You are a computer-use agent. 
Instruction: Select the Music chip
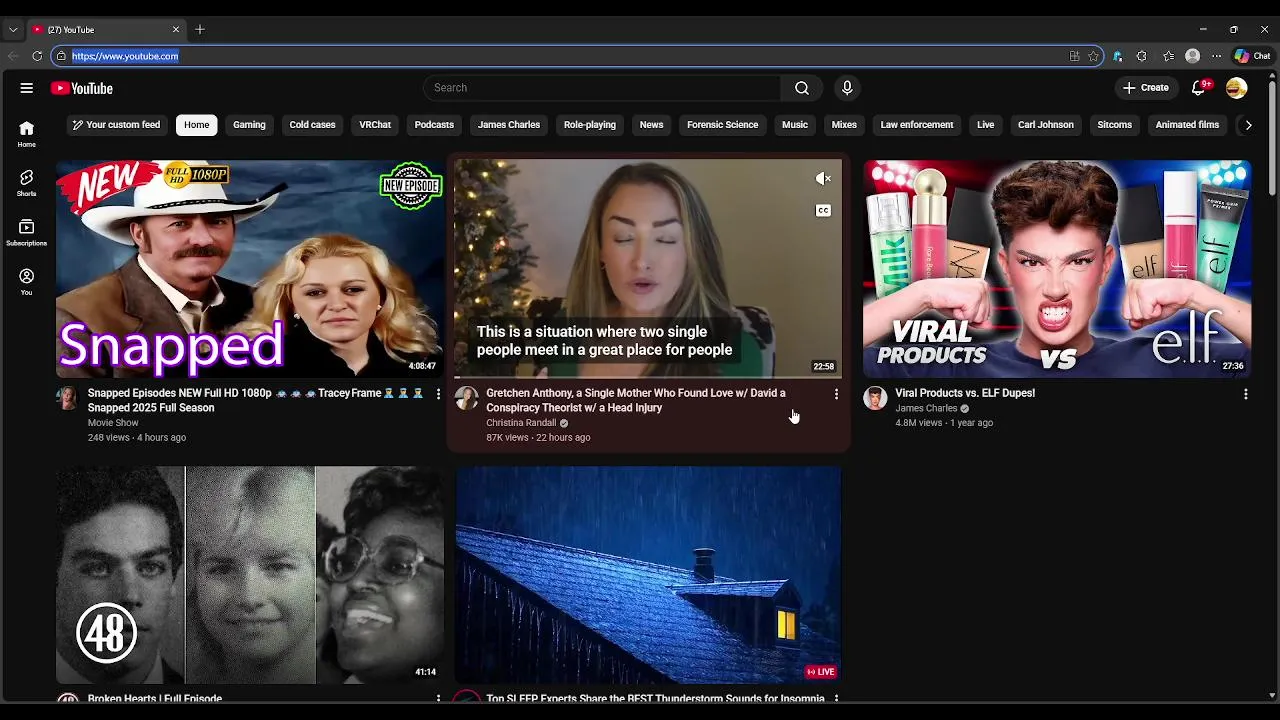[x=795, y=125]
